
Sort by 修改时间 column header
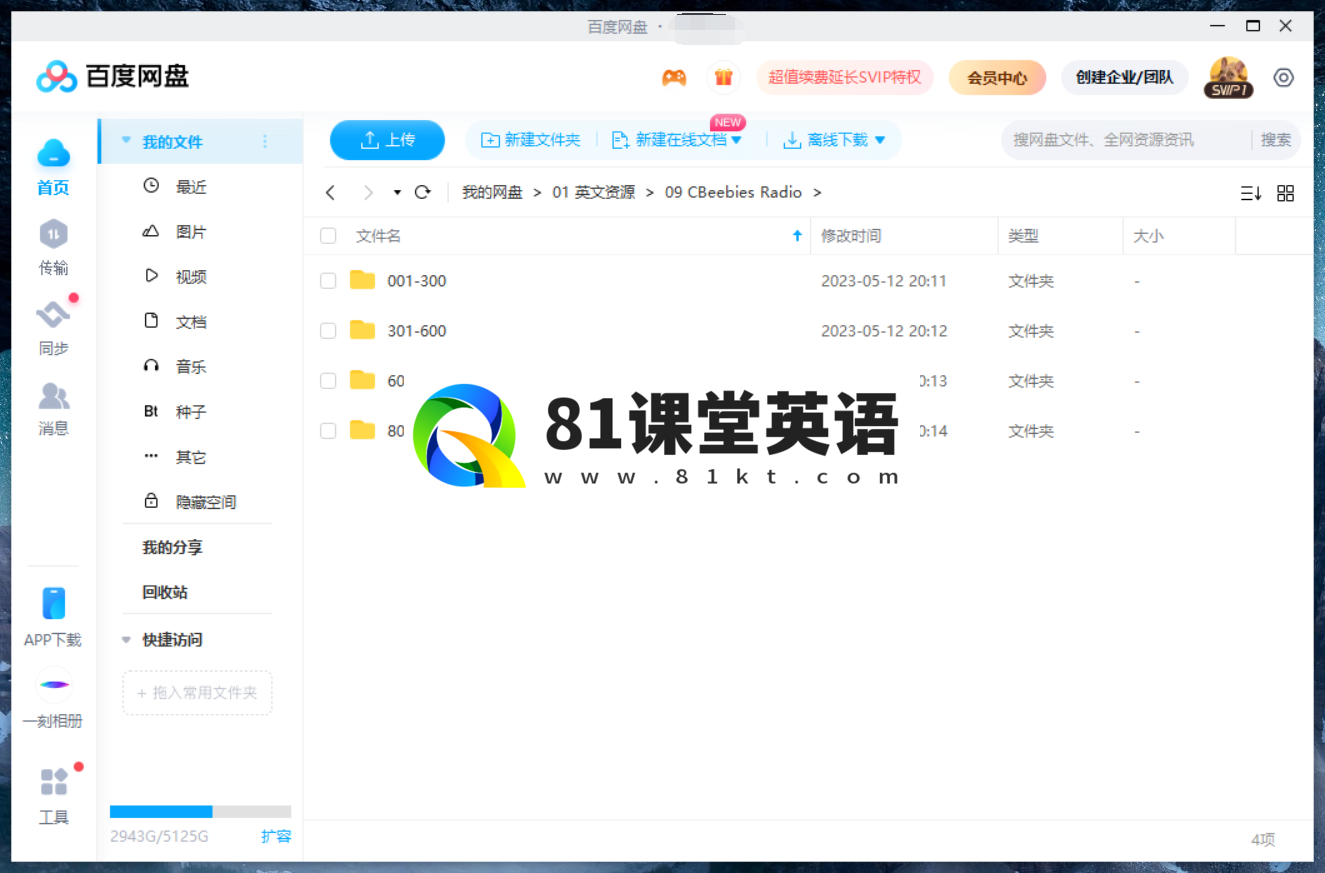pos(851,236)
